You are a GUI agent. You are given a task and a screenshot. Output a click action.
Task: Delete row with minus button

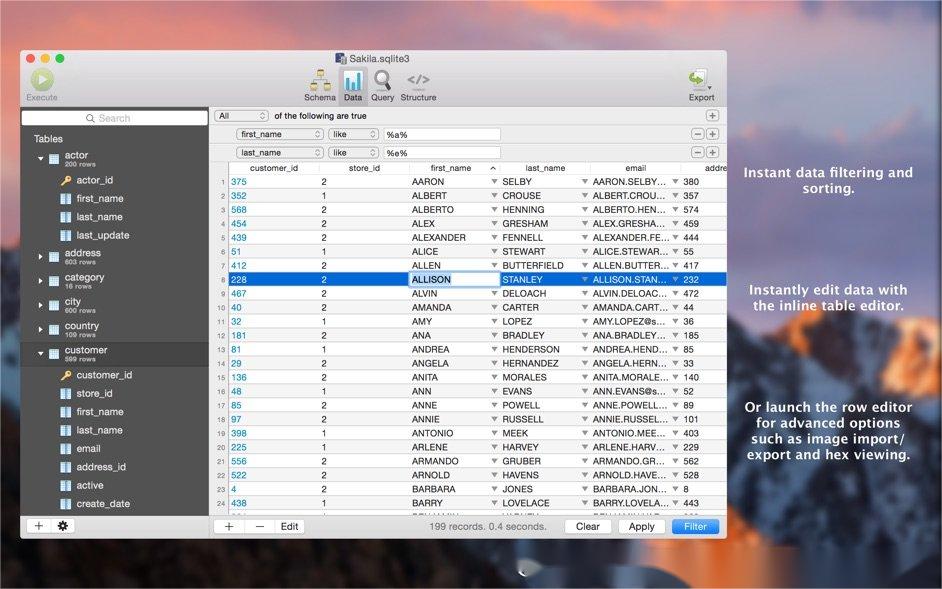260,526
